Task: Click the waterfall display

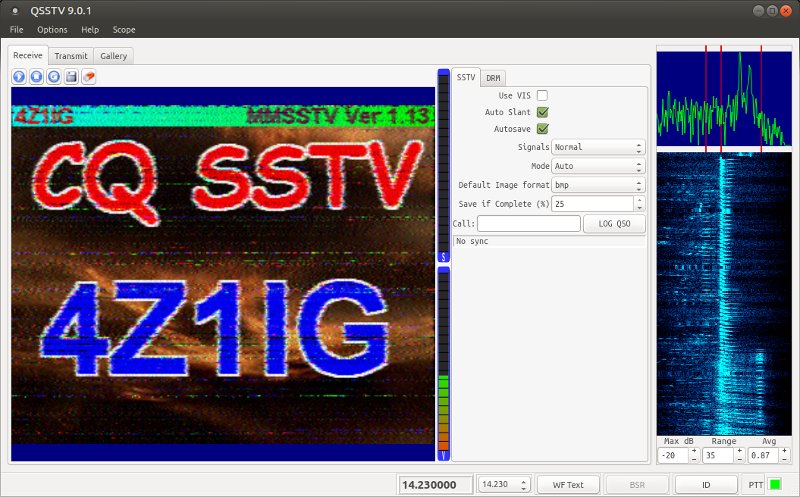Action: [724, 293]
